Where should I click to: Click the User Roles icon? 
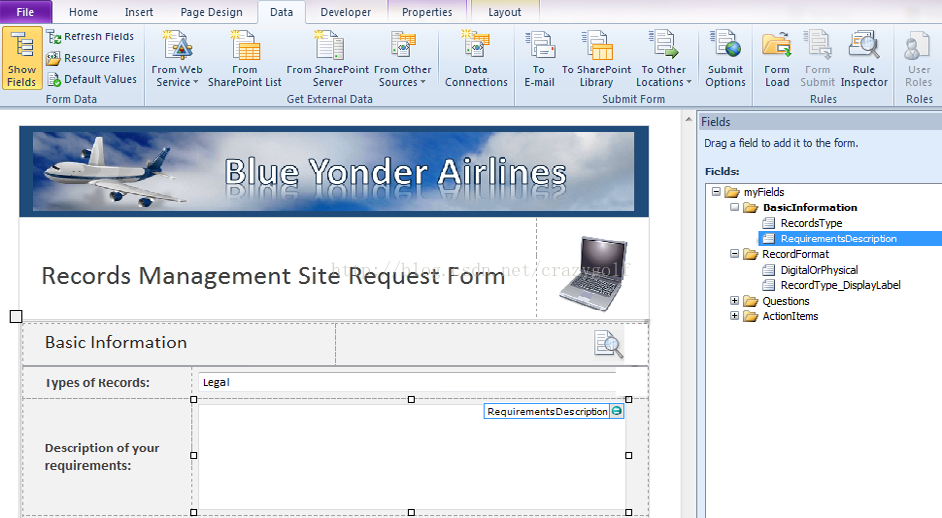point(919,46)
